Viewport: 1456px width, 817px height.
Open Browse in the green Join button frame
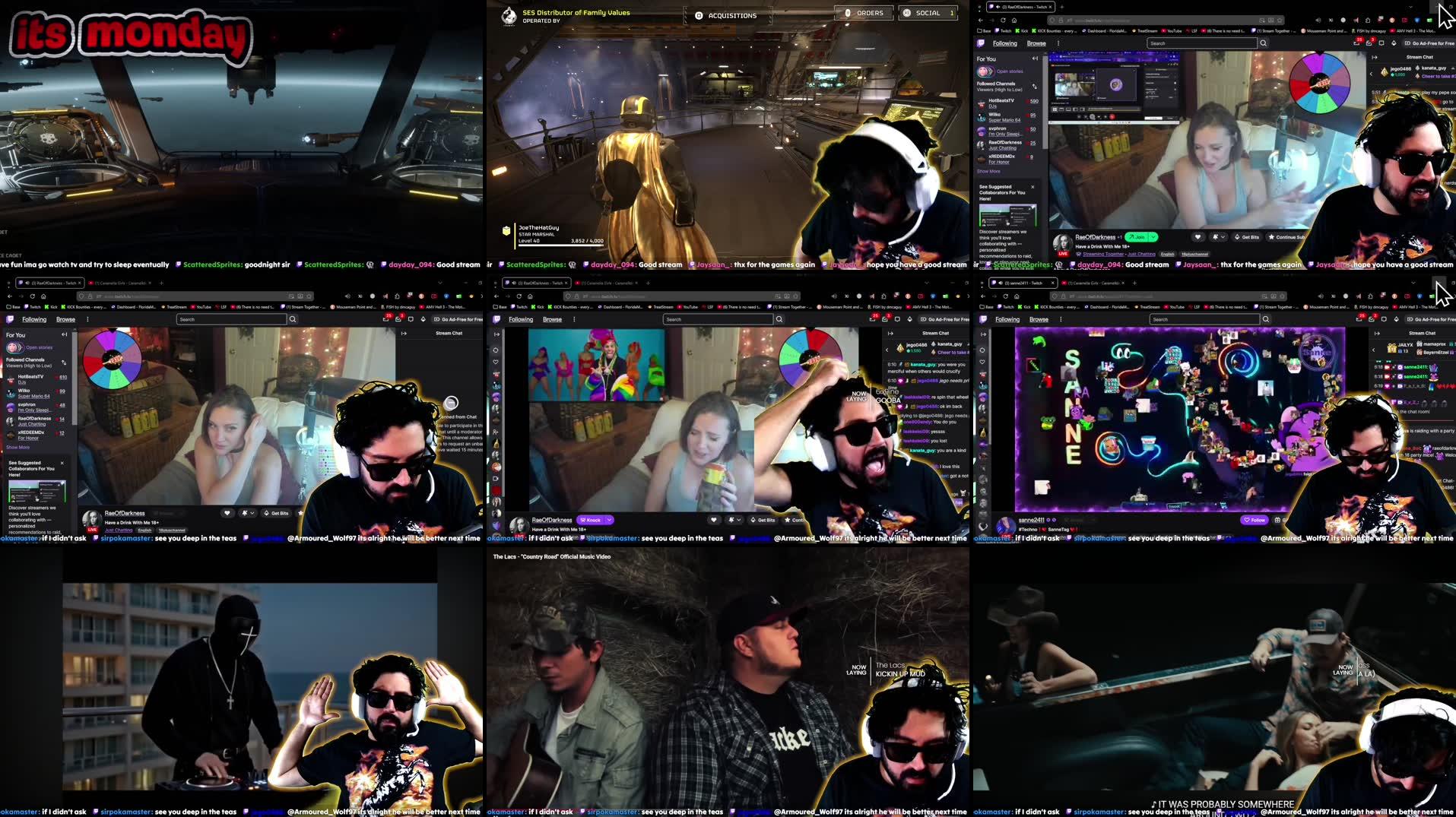(x=1036, y=43)
